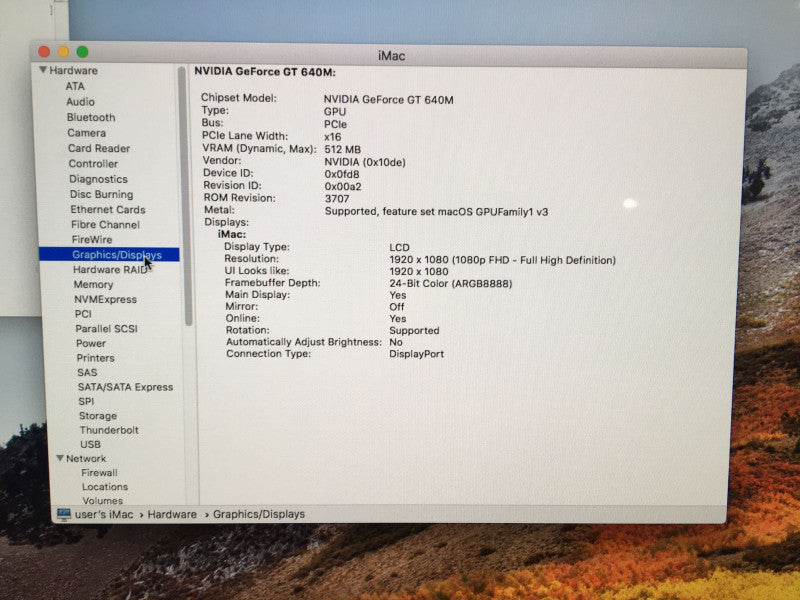Viewport: 800px width, 600px height.
Task: Click Graphics/Displays in the path bar
Action: click(x=259, y=514)
